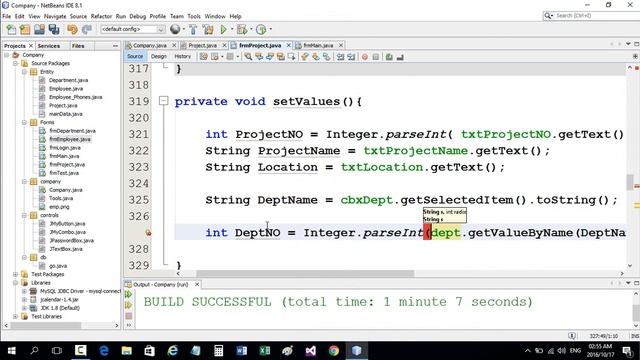This screenshot has height=360, width=640.
Task: Open Excel from the taskbar
Action: click(x=264, y=351)
